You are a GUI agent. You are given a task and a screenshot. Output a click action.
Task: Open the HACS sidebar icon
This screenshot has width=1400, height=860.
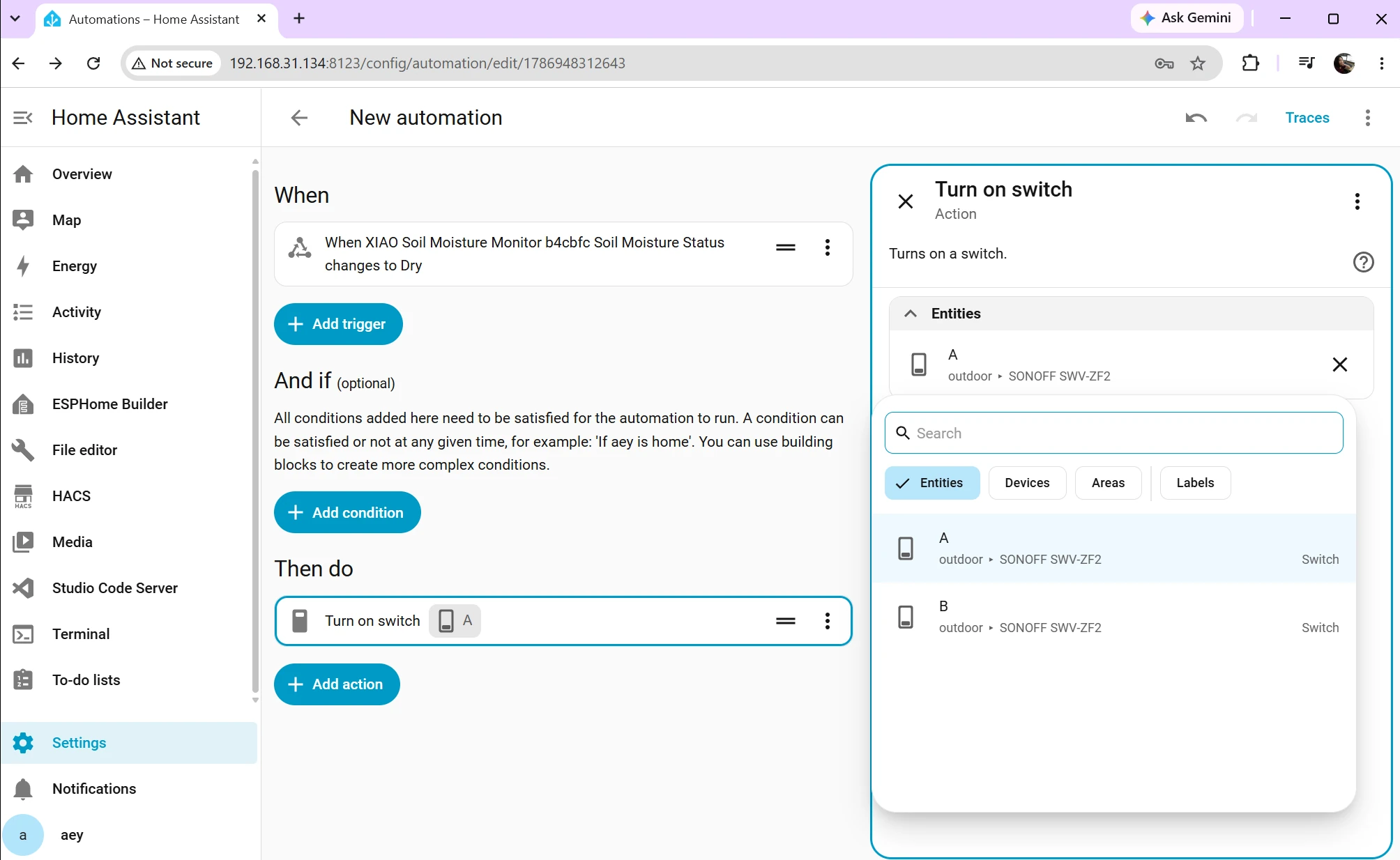[23, 496]
